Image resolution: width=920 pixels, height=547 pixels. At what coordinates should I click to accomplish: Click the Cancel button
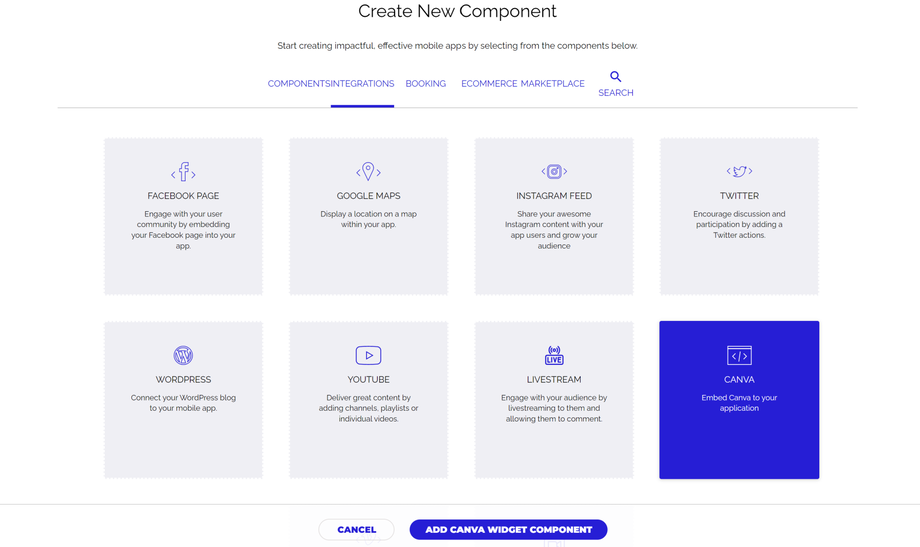[x=357, y=529]
